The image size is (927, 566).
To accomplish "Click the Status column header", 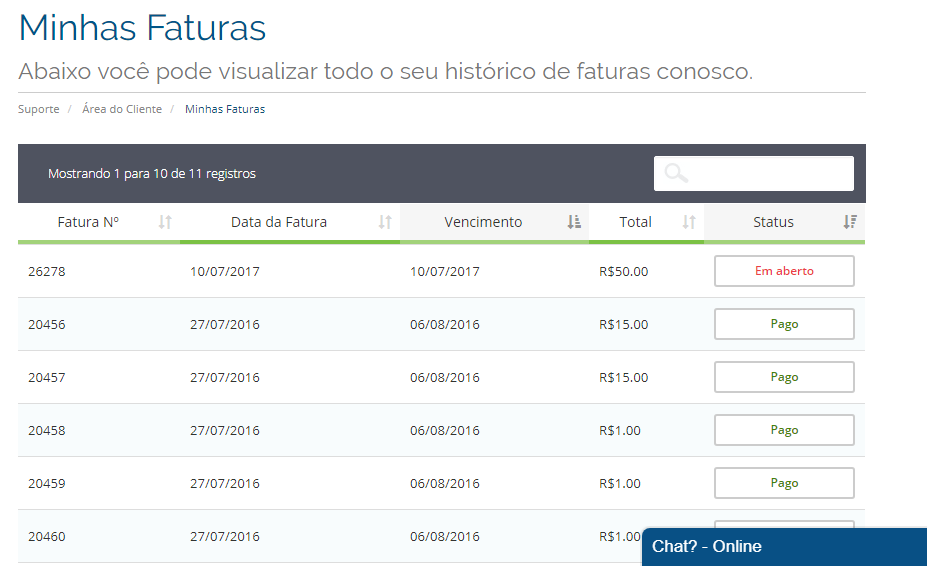I will pos(773,222).
